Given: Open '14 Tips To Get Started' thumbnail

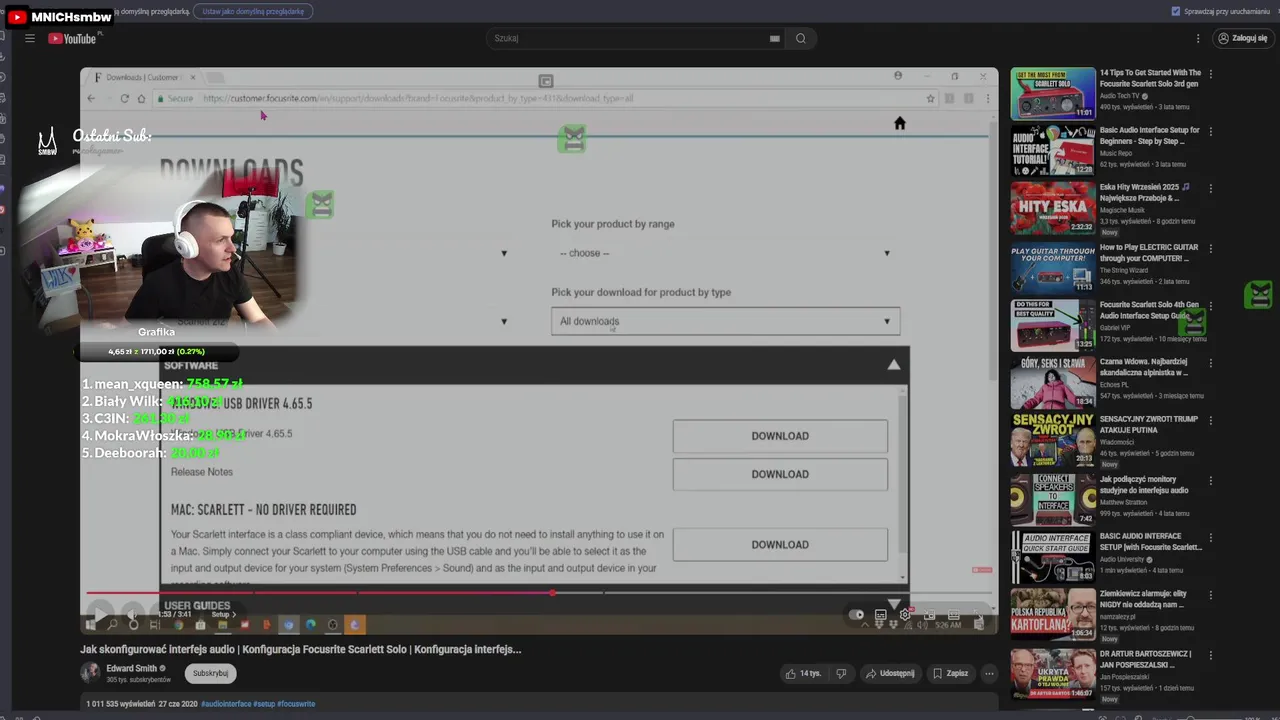Looking at the screenshot, I should [x=1053, y=94].
